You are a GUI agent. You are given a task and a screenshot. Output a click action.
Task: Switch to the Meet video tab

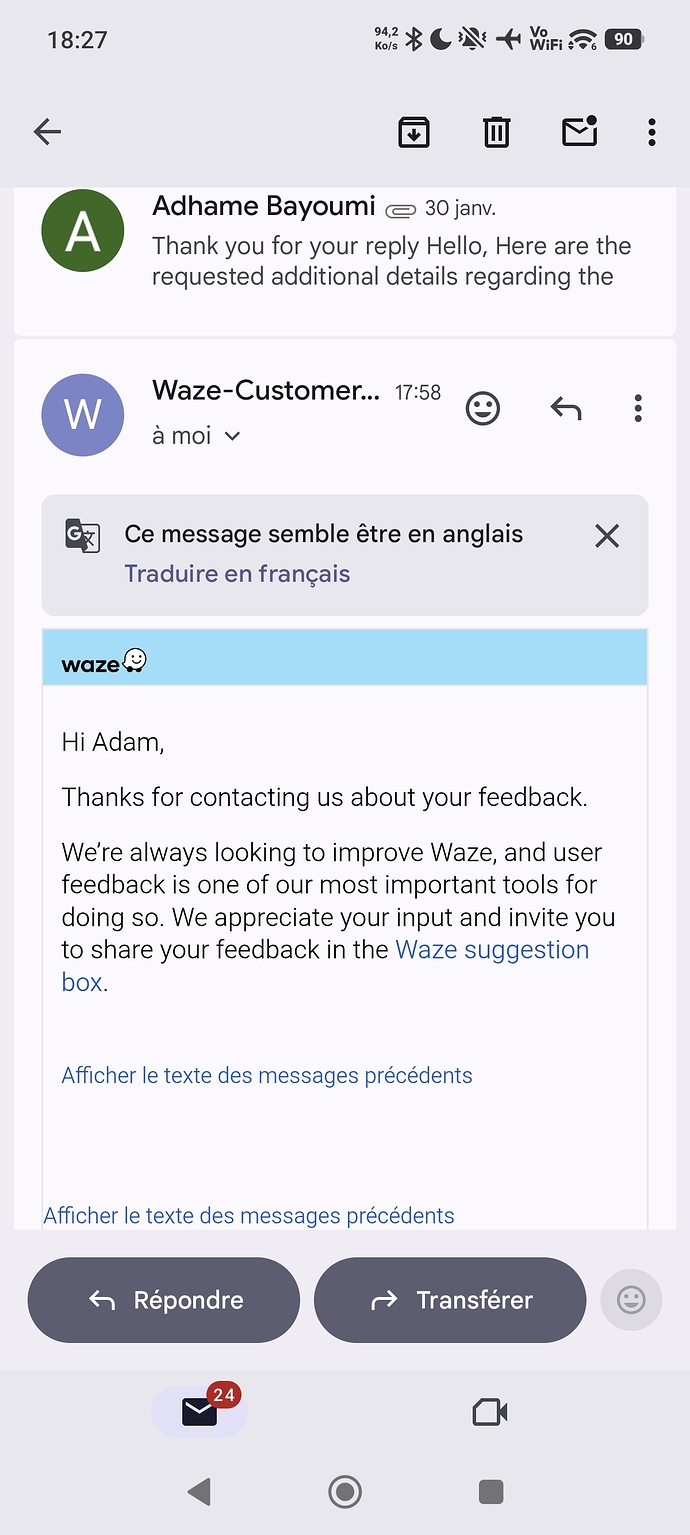tap(490, 1412)
